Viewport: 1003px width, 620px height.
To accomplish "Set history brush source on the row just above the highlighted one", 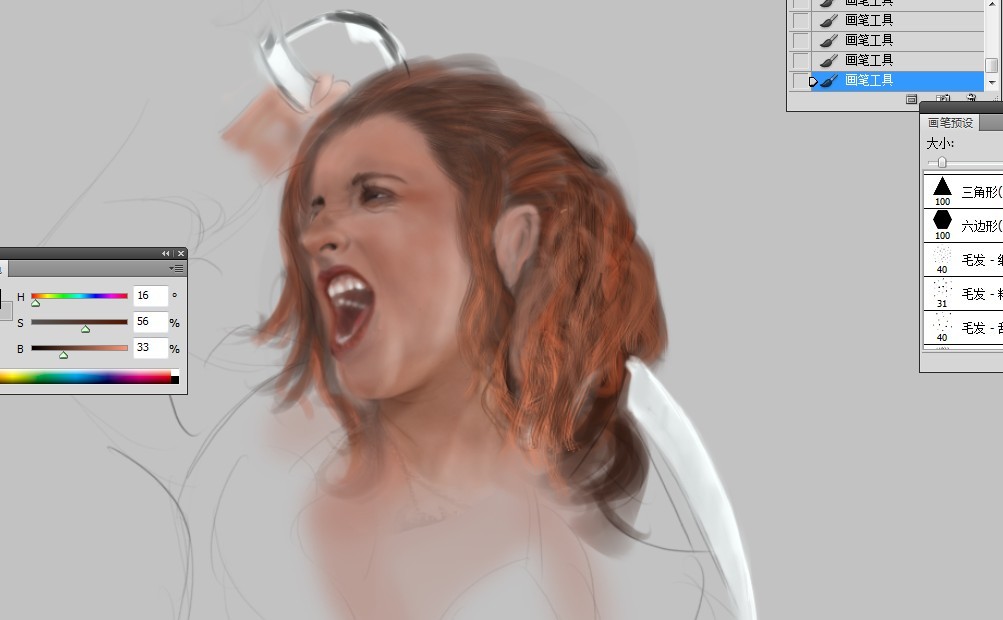I will (x=800, y=61).
